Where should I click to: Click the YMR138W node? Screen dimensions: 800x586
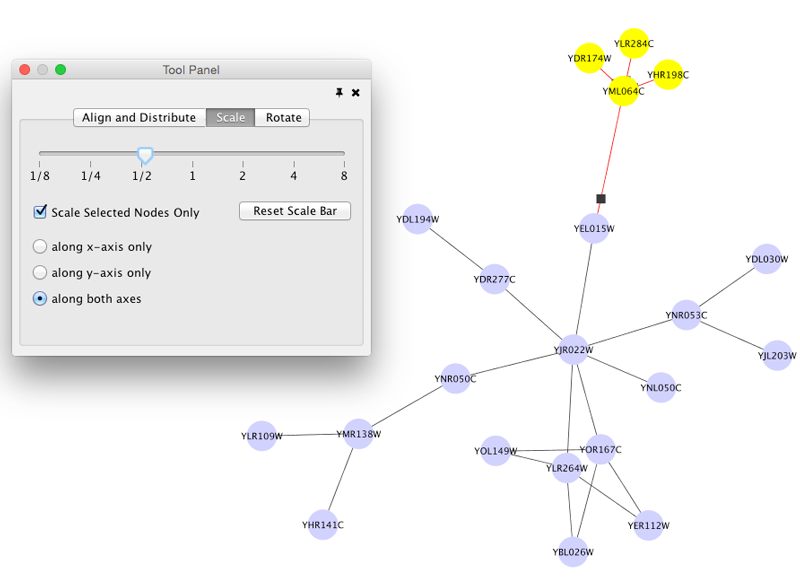tap(358, 434)
